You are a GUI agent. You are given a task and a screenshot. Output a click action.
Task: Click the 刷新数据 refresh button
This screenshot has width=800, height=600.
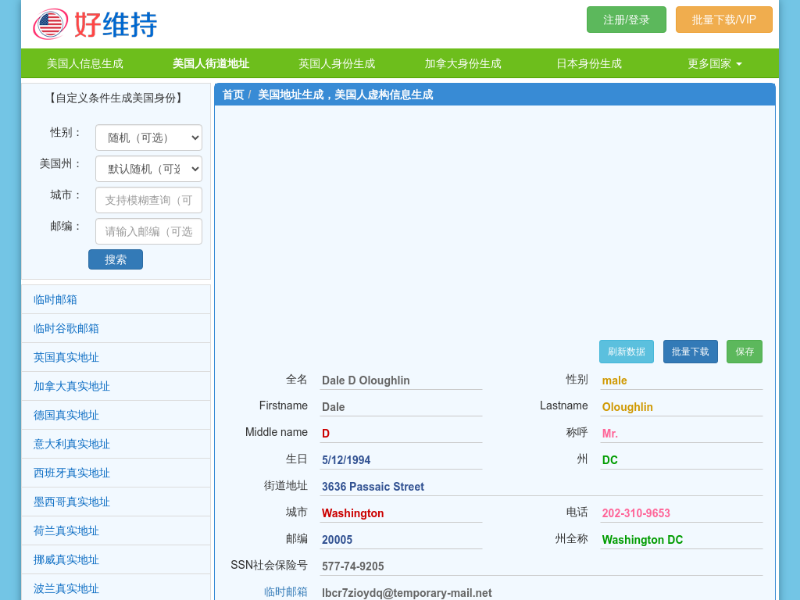(x=626, y=352)
